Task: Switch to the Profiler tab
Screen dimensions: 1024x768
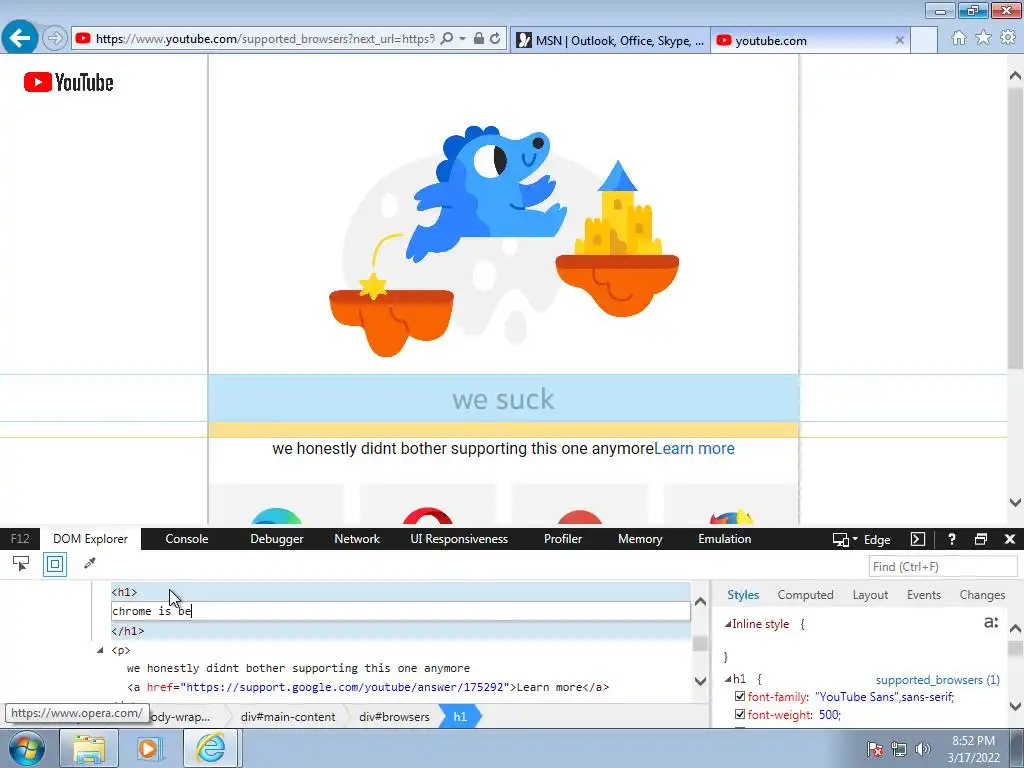Action: pyautogui.click(x=563, y=539)
